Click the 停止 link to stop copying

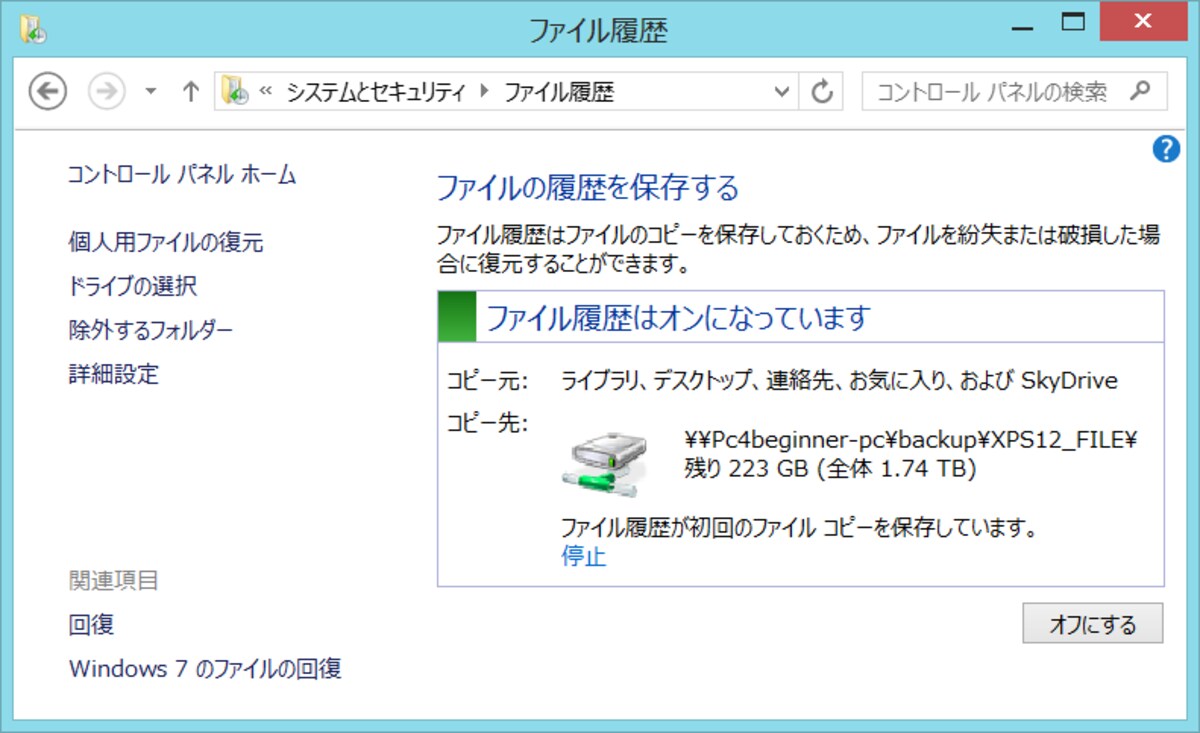pos(584,557)
